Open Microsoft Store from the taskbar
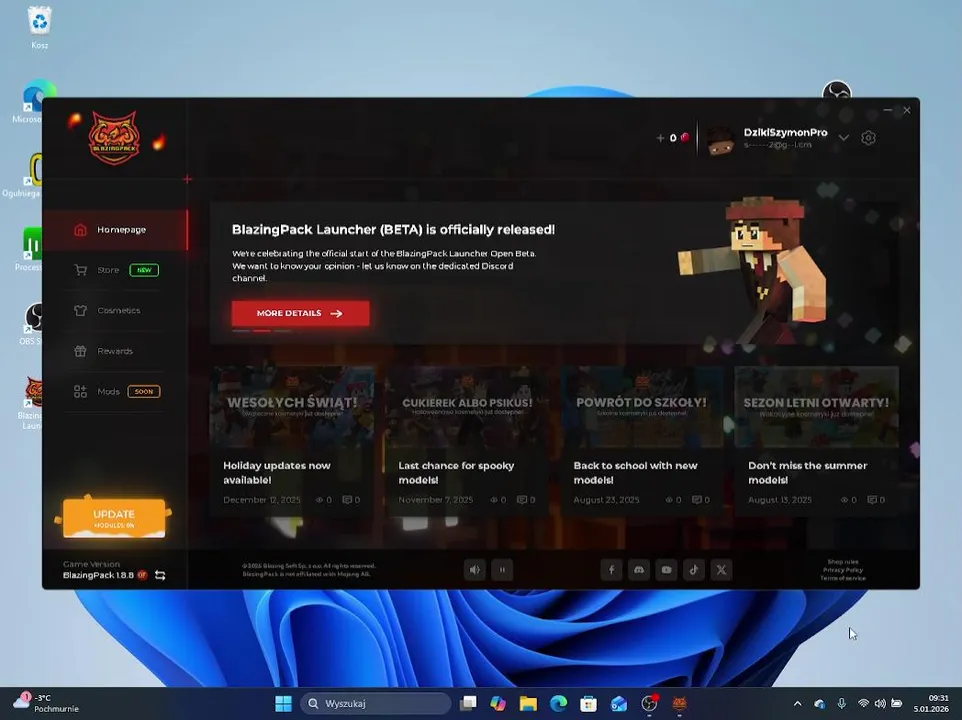This screenshot has width=962, height=720. tap(588, 703)
